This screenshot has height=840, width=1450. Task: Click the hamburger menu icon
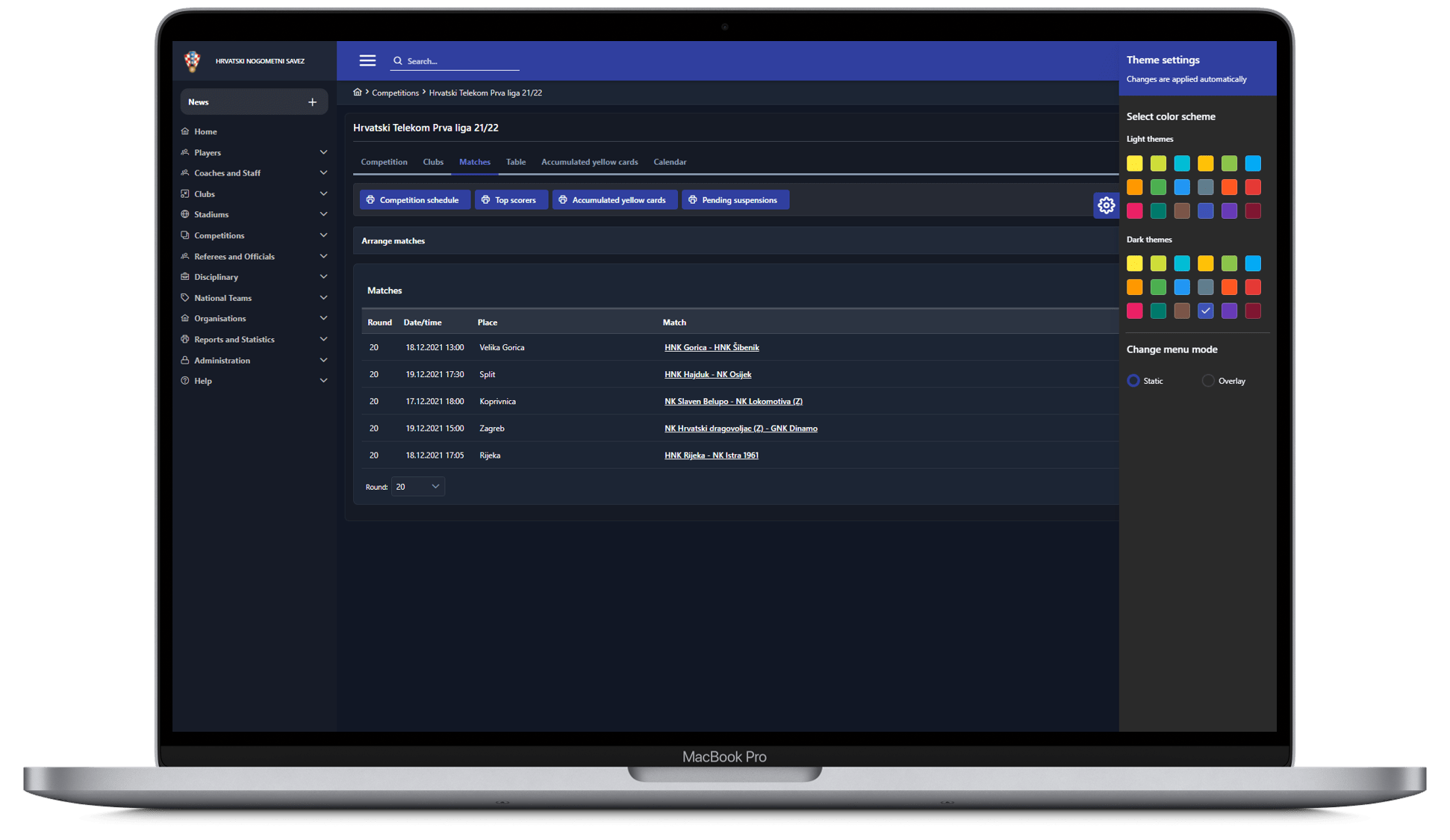click(x=367, y=61)
